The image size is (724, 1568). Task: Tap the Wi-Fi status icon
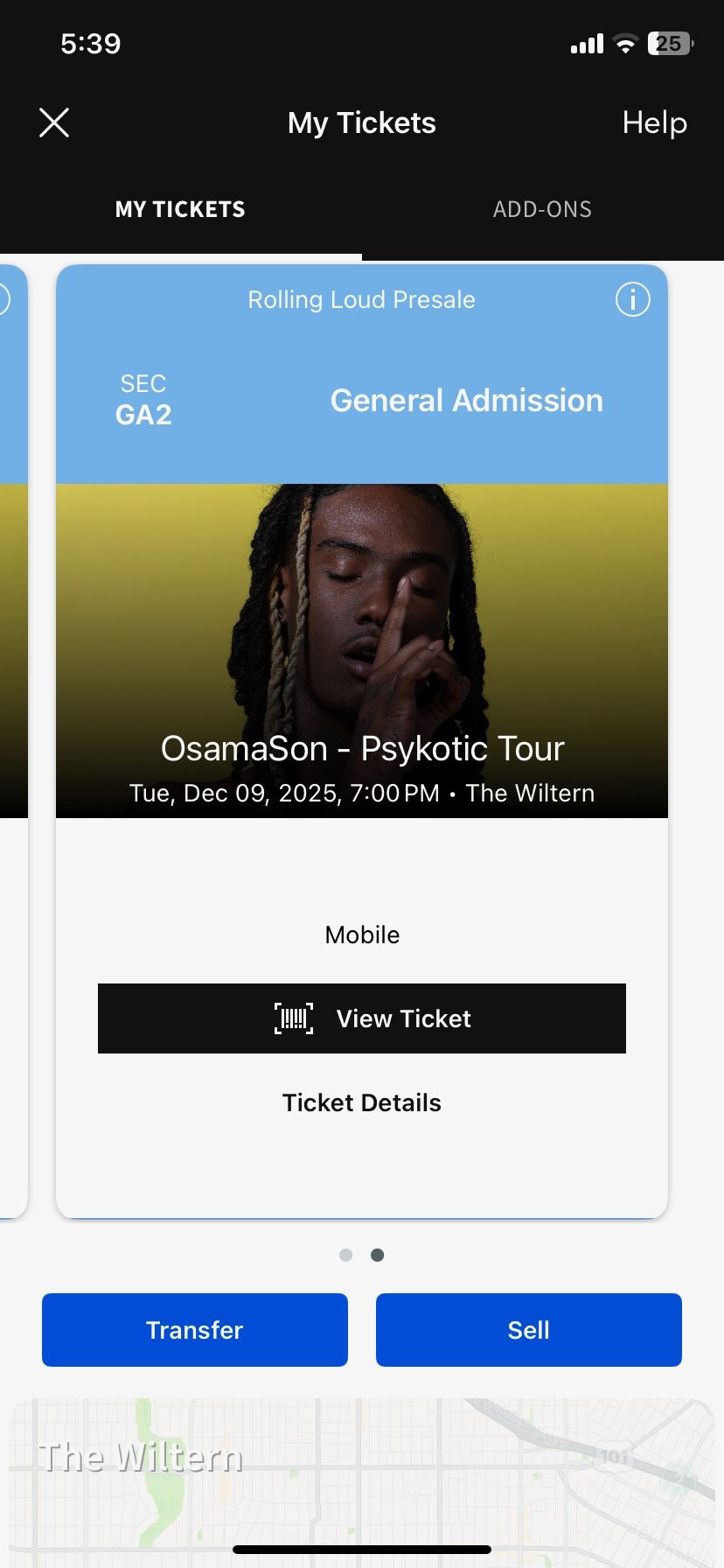pos(625,44)
